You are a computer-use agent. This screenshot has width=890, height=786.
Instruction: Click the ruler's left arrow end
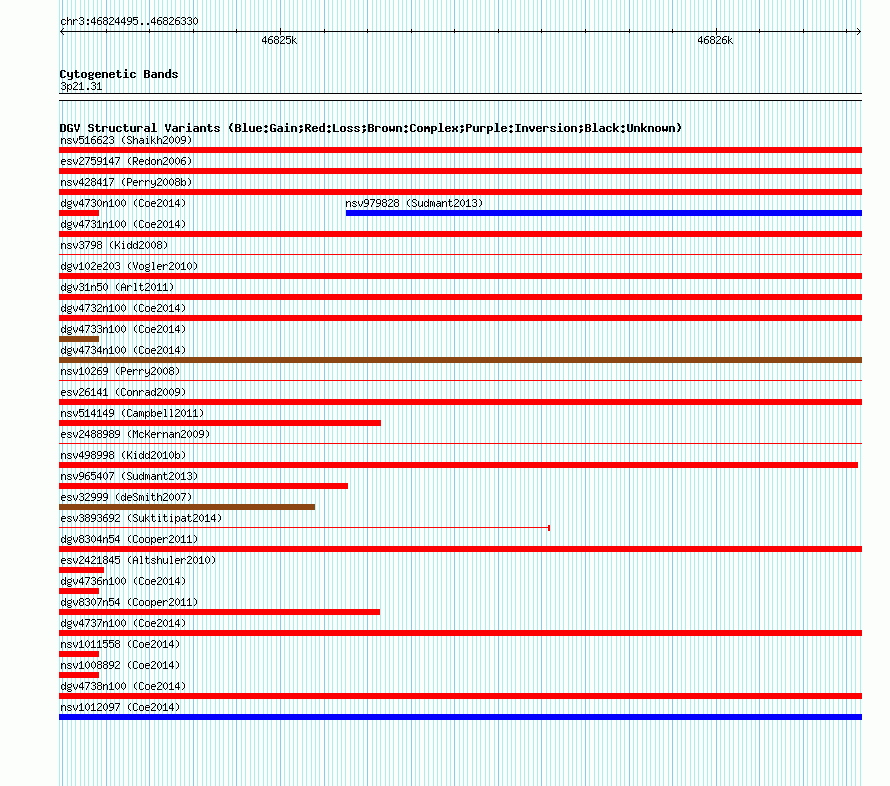62,32
